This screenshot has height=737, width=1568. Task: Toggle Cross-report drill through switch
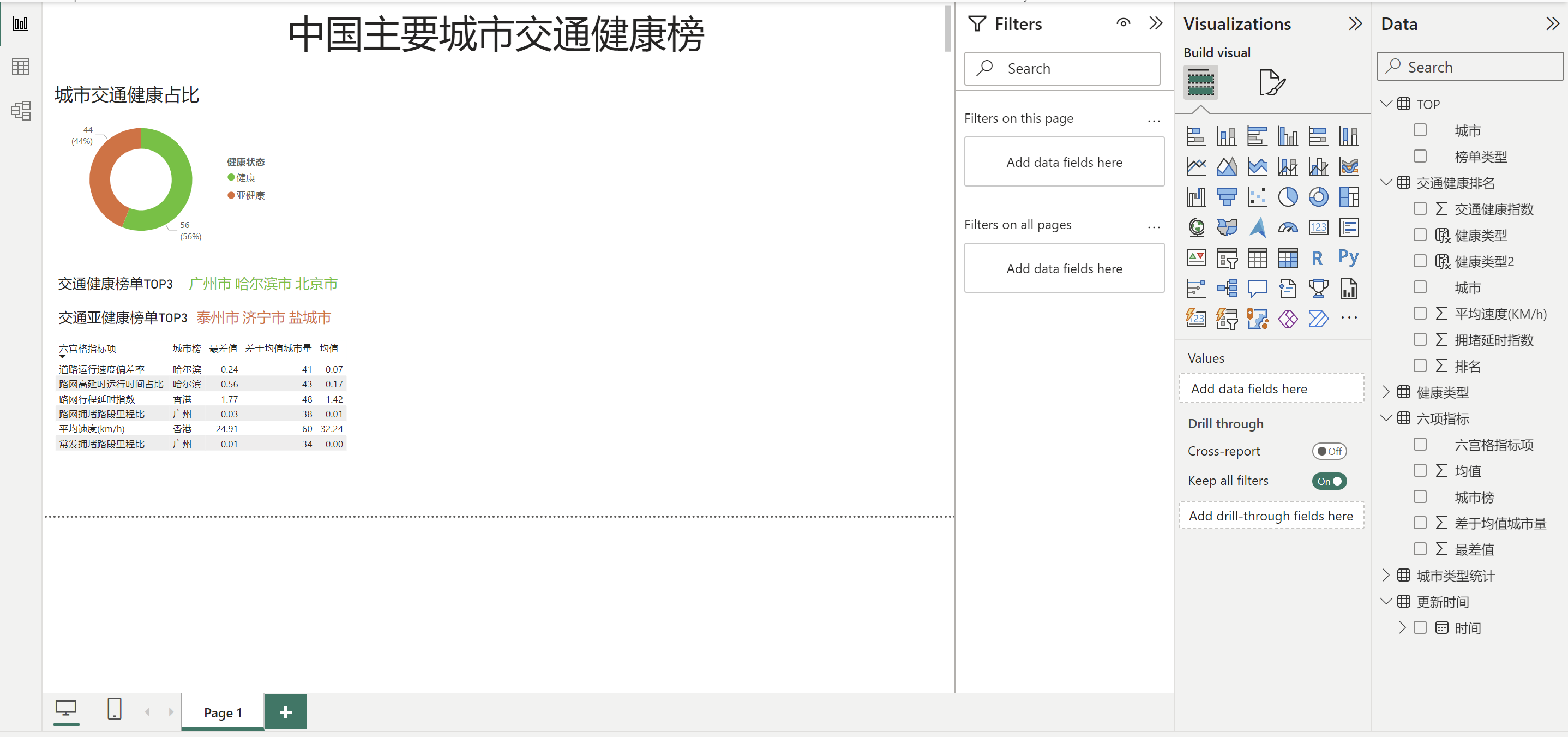click(x=1329, y=451)
